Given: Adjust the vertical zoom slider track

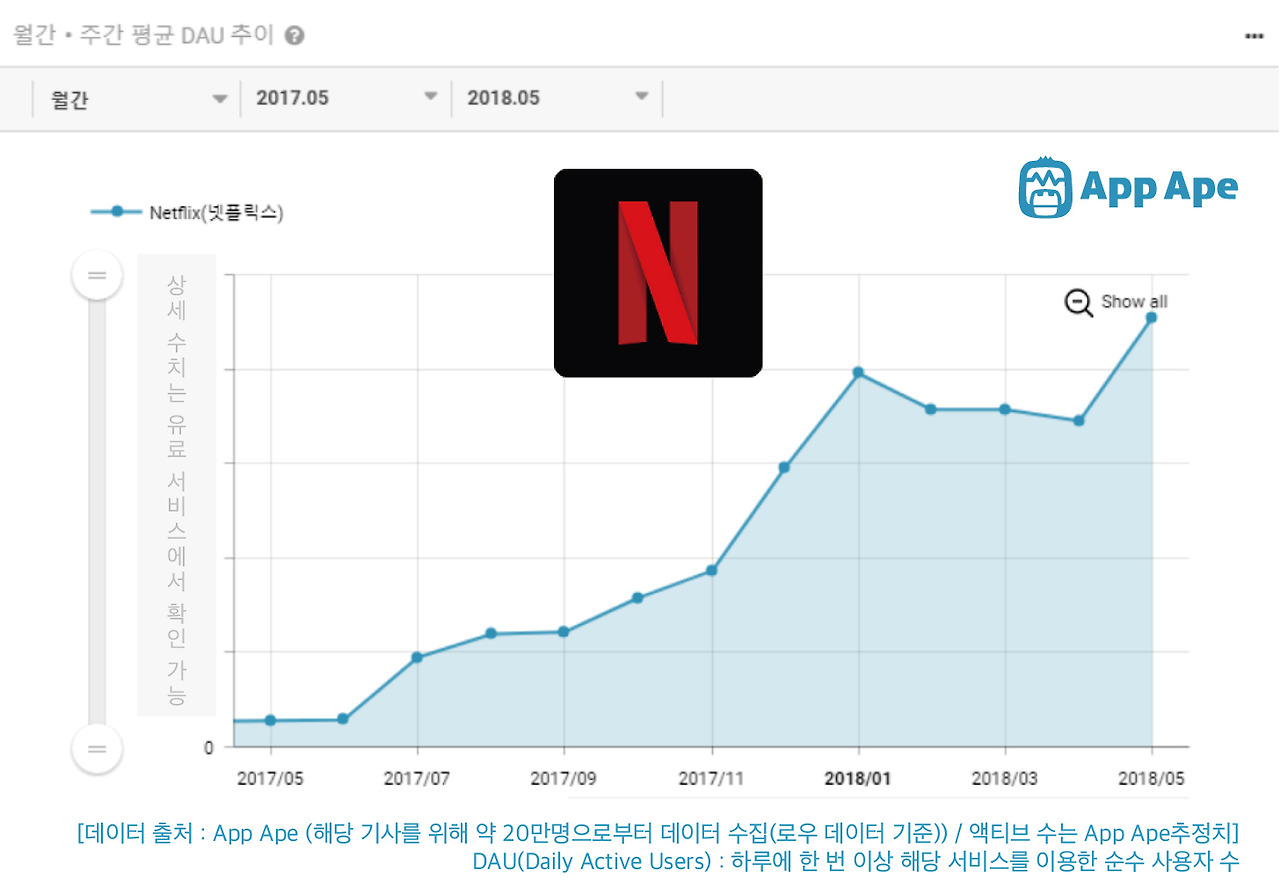Looking at the screenshot, I should click(x=96, y=510).
